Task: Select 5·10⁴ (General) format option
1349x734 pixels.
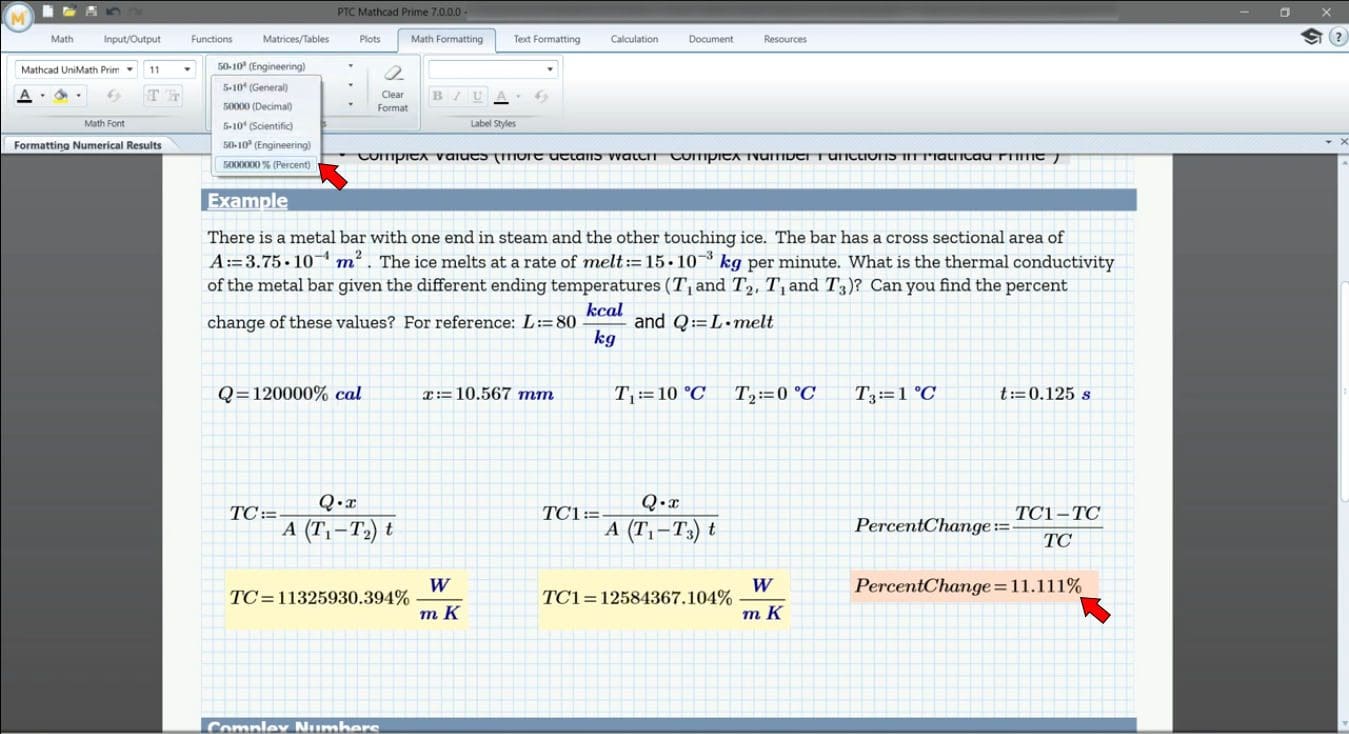Action: 268,87
